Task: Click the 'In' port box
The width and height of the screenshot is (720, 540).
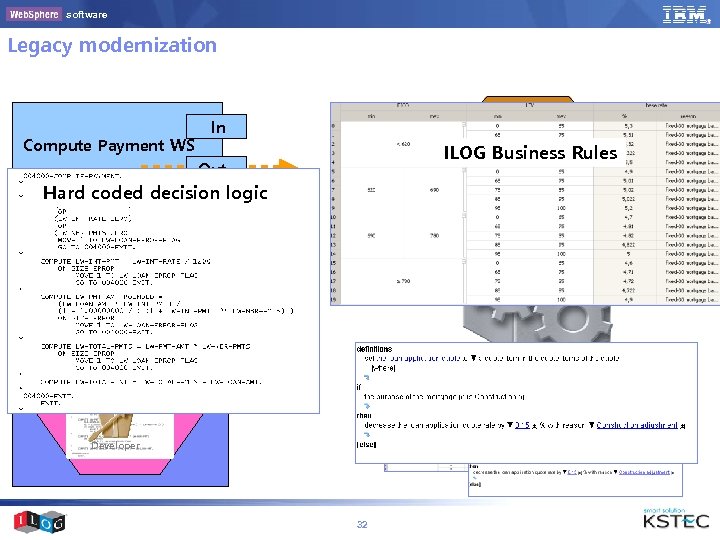Action: (216, 127)
